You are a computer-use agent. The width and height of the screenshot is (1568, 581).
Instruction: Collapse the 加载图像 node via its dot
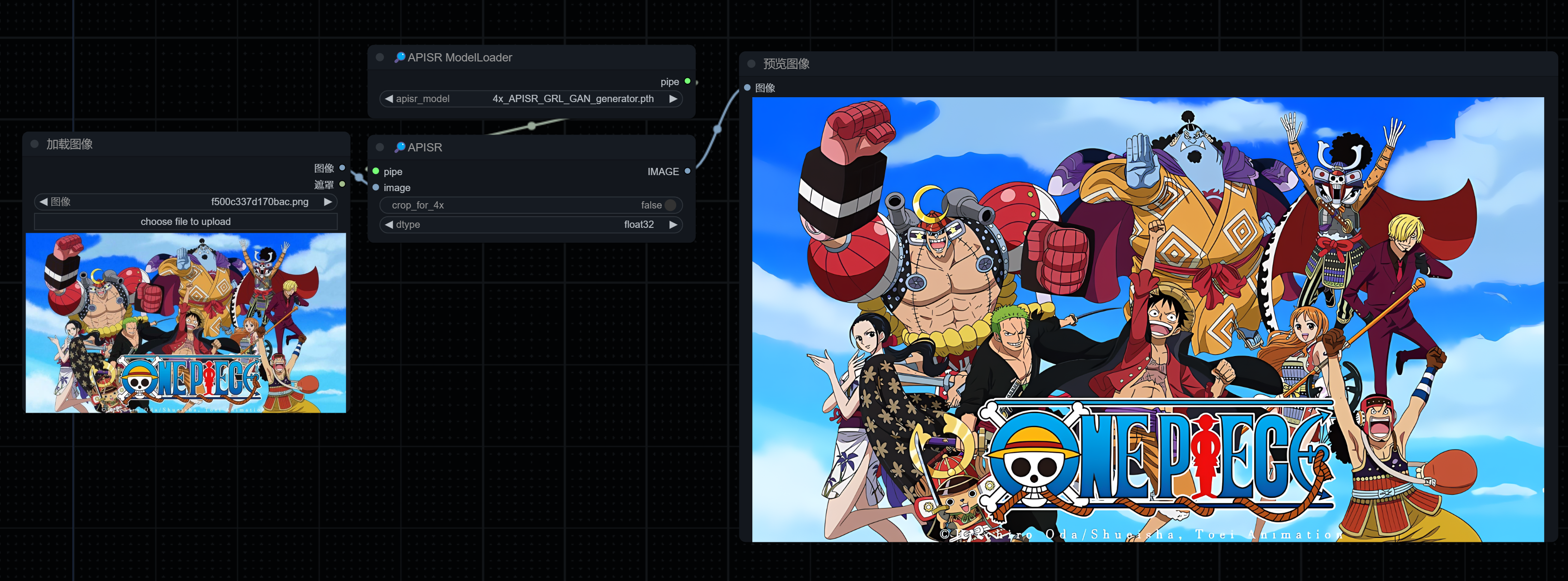[35, 144]
